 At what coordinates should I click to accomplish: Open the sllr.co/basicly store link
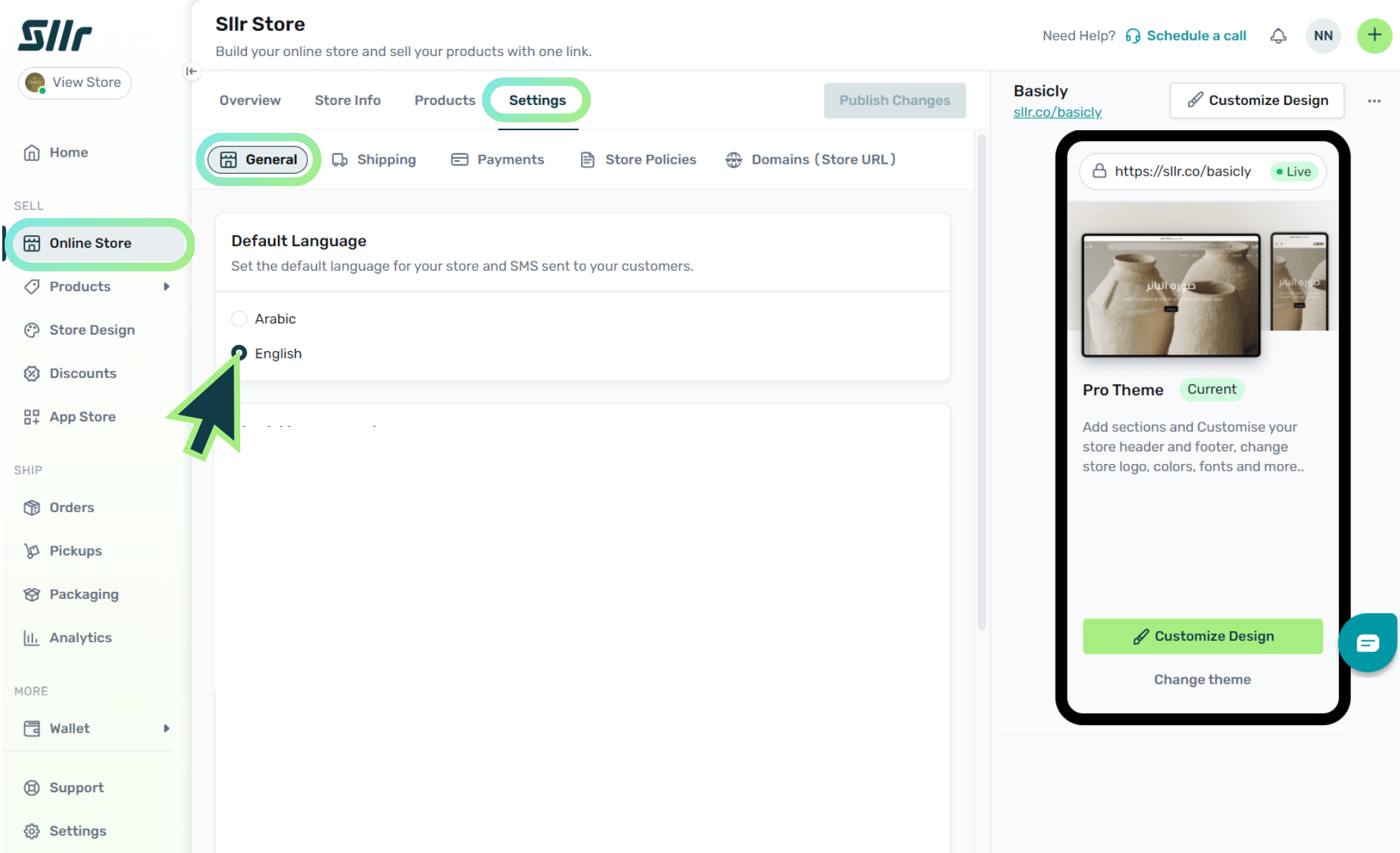pos(1057,112)
